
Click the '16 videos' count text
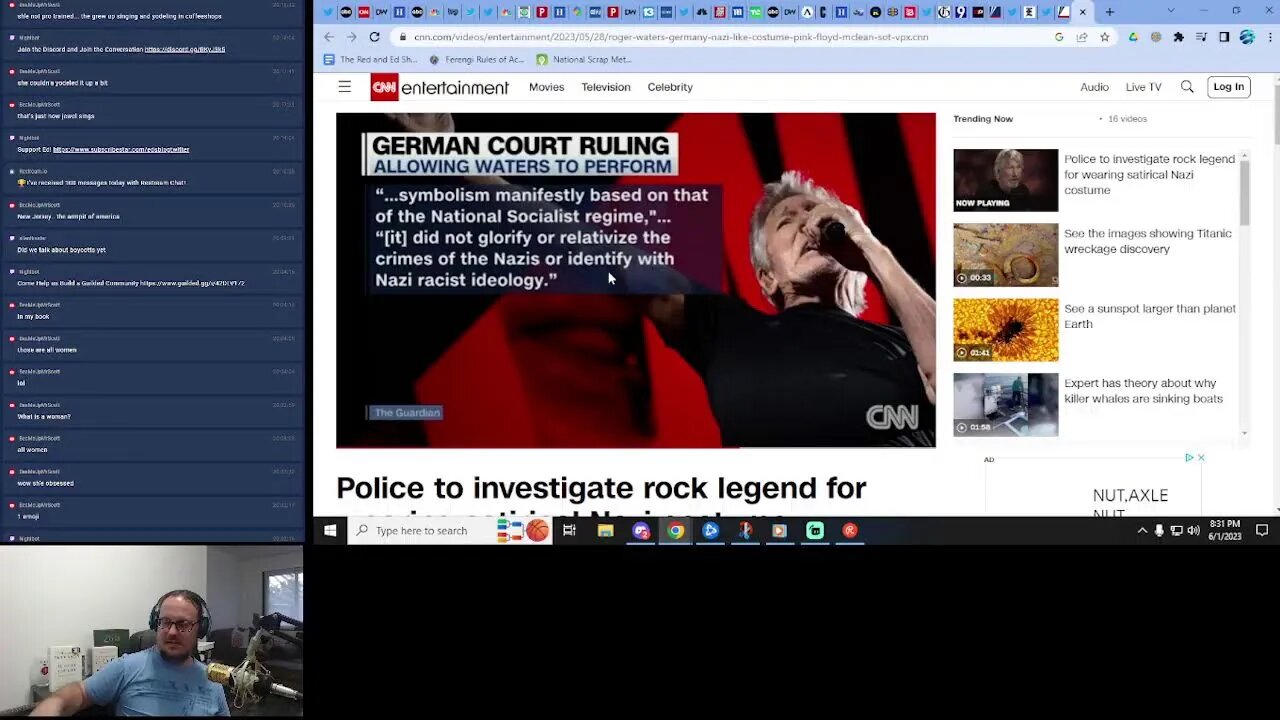[1127, 119]
